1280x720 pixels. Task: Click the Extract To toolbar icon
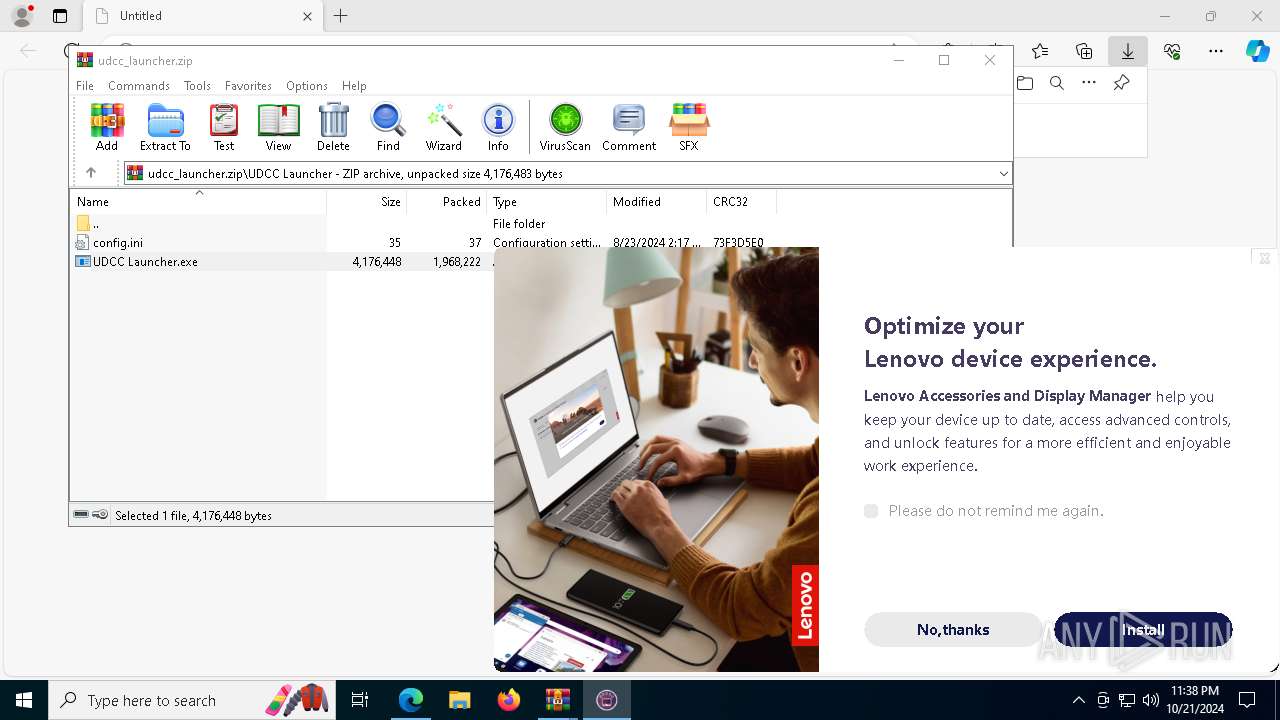[x=165, y=127]
